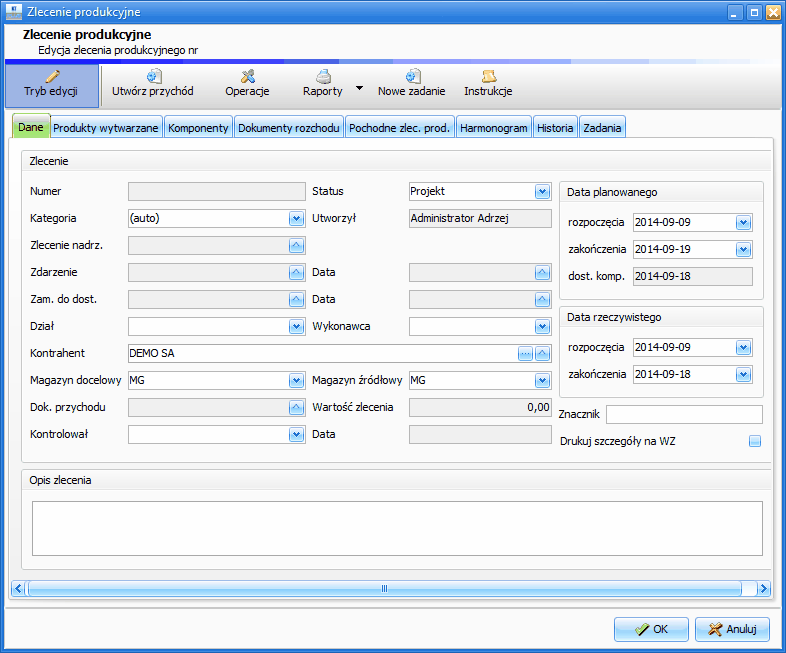Click the Raporty printer icon
The height and width of the screenshot is (653, 786).
coord(323,76)
